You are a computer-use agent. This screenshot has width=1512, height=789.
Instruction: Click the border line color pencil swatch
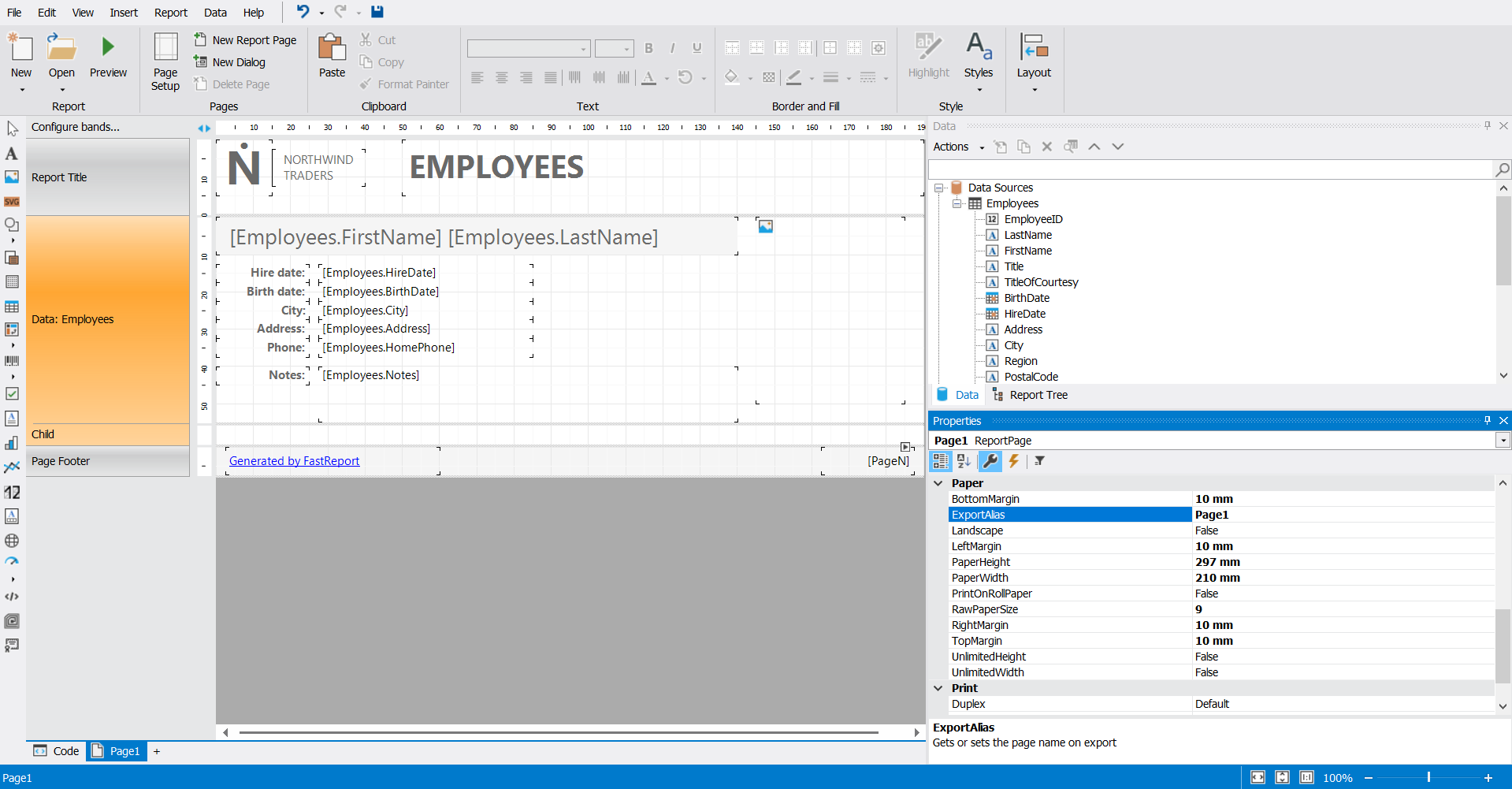[794, 77]
